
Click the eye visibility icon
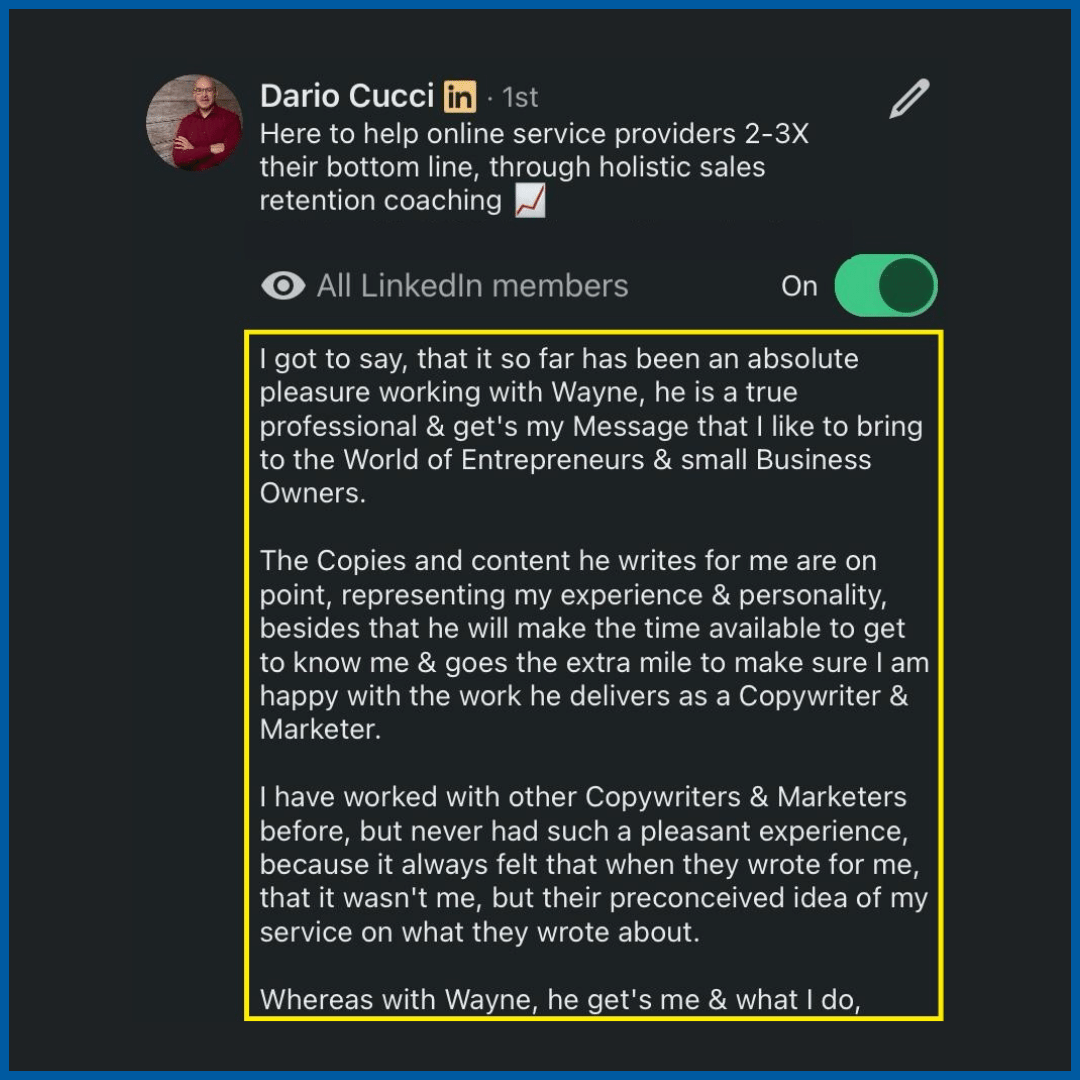283,285
